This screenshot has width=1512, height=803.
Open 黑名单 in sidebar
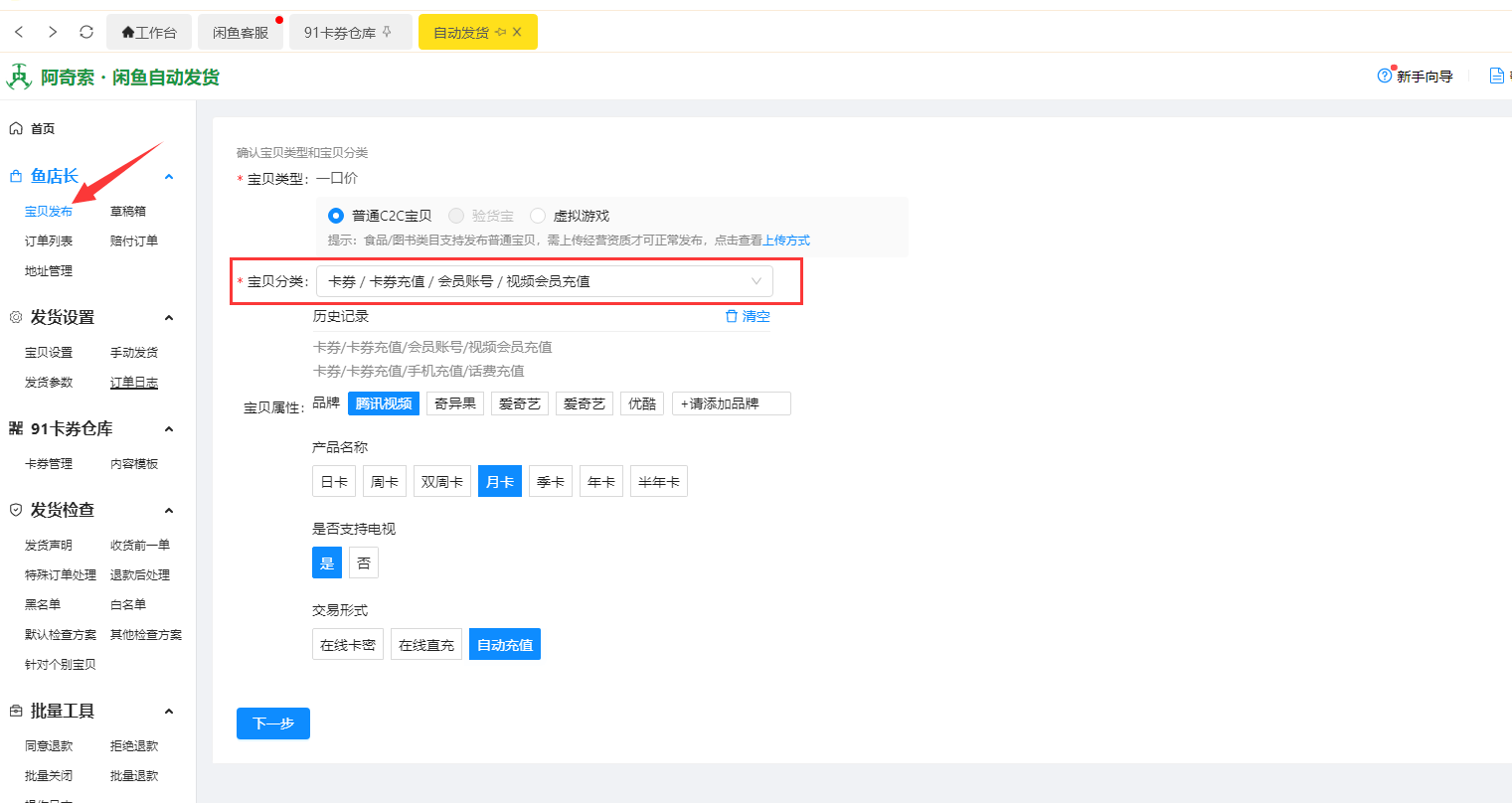tap(43, 604)
